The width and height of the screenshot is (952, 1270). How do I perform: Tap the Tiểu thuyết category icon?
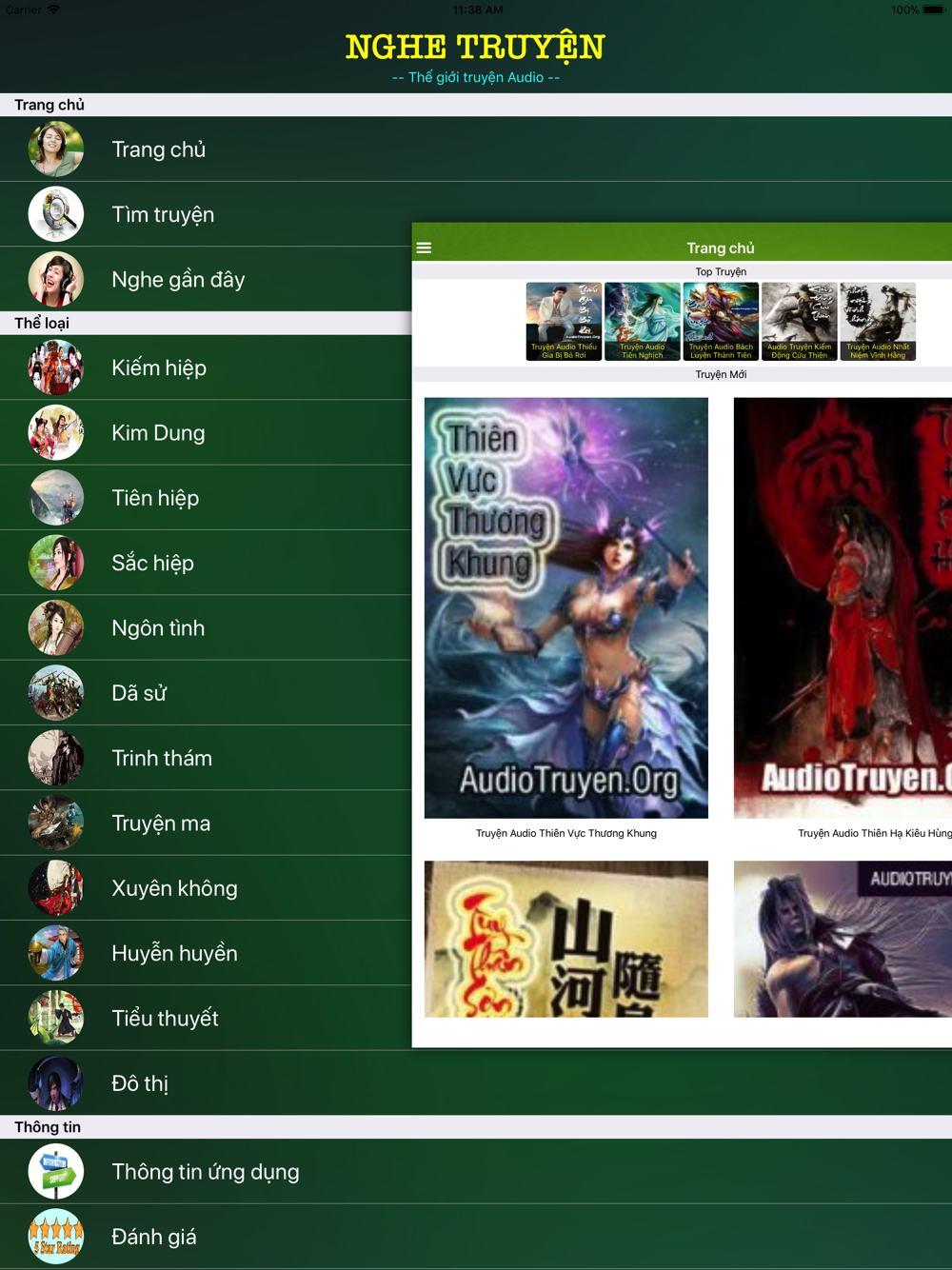[x=56, y=1018]
